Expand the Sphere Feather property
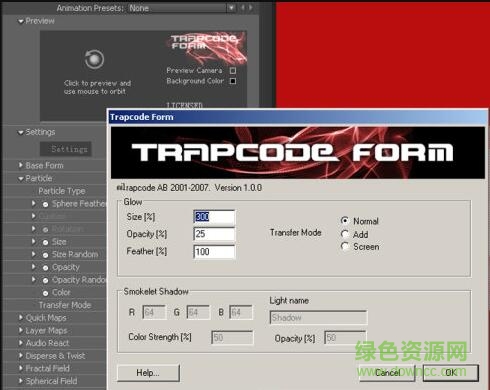 33,203
